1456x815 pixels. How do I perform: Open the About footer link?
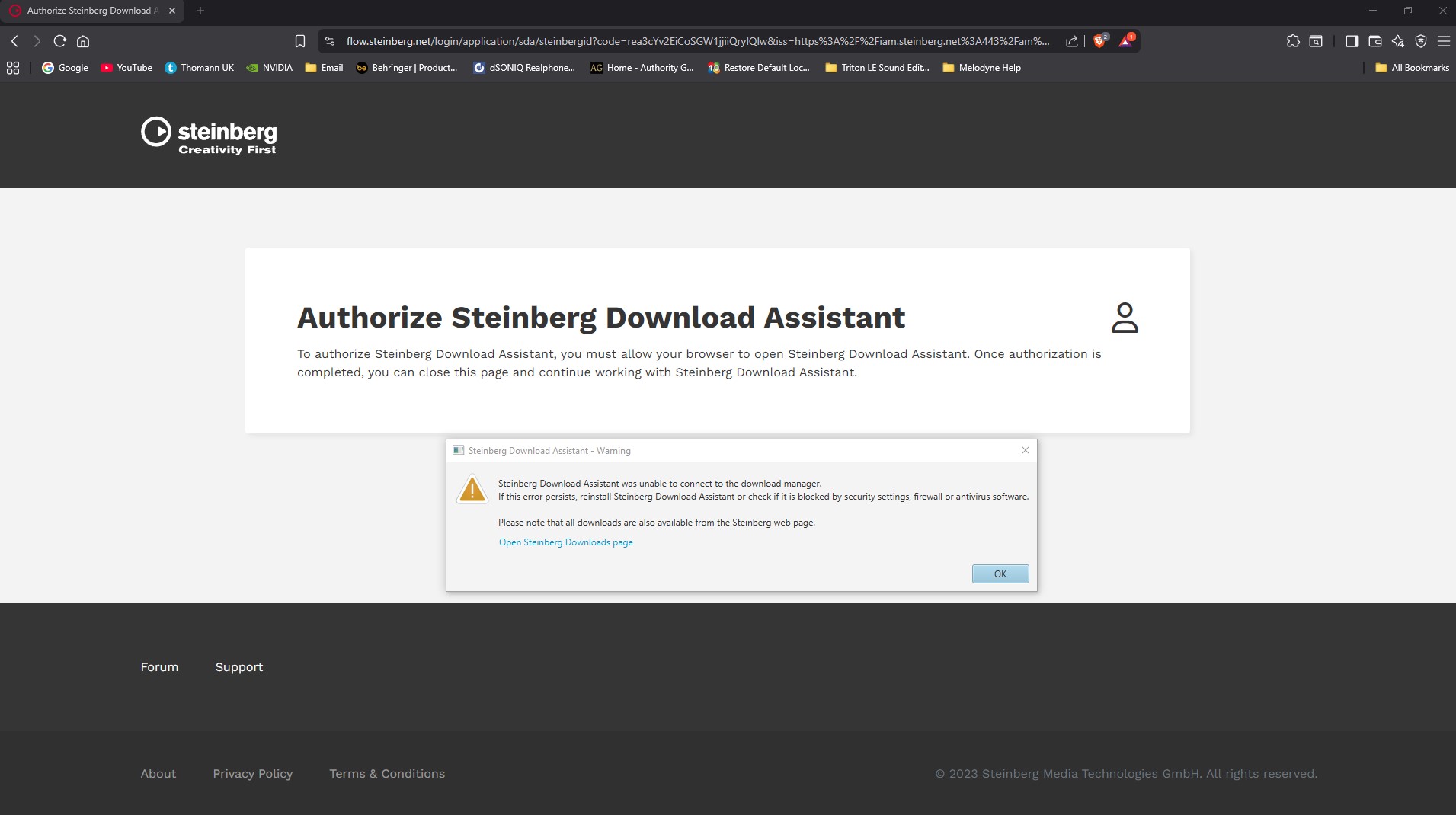pyautogui.click(x=158, y=773)
